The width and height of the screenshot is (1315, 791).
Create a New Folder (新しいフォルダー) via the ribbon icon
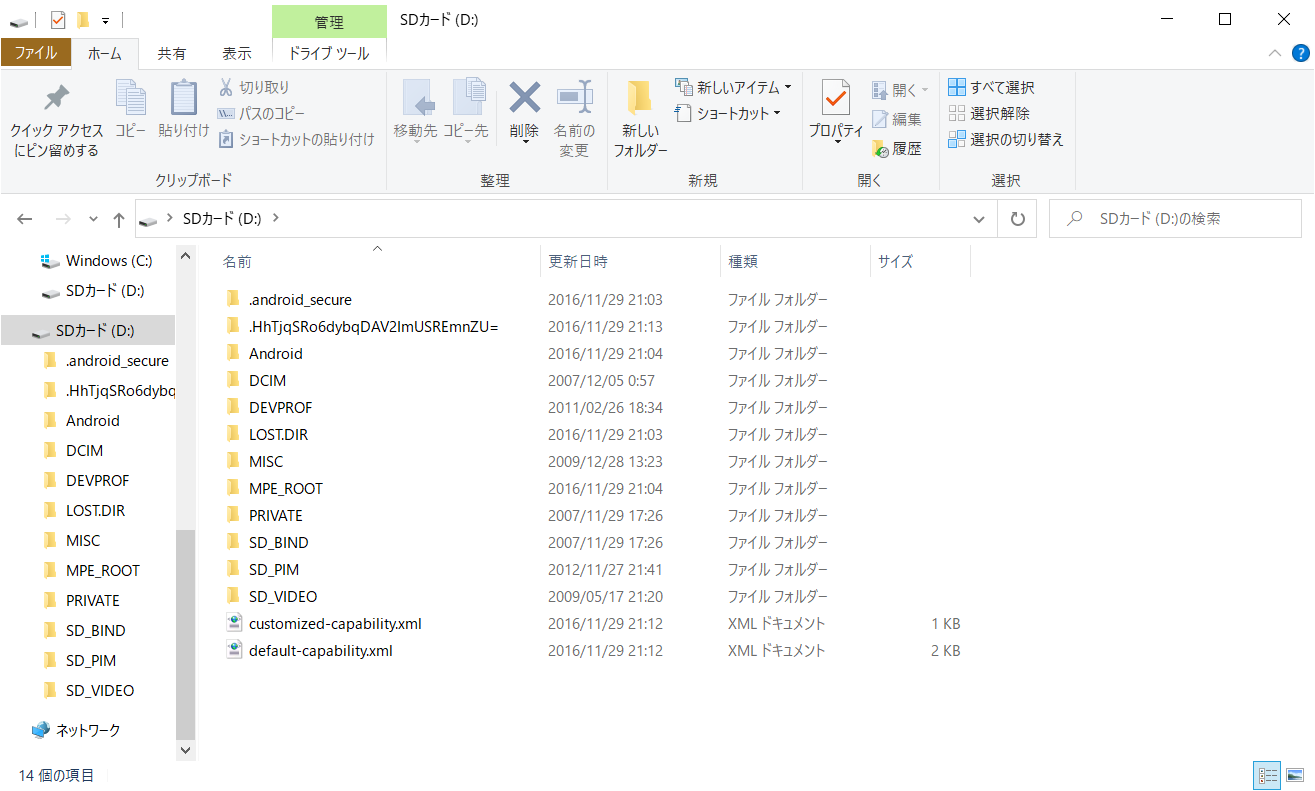(x=640, y=99)
